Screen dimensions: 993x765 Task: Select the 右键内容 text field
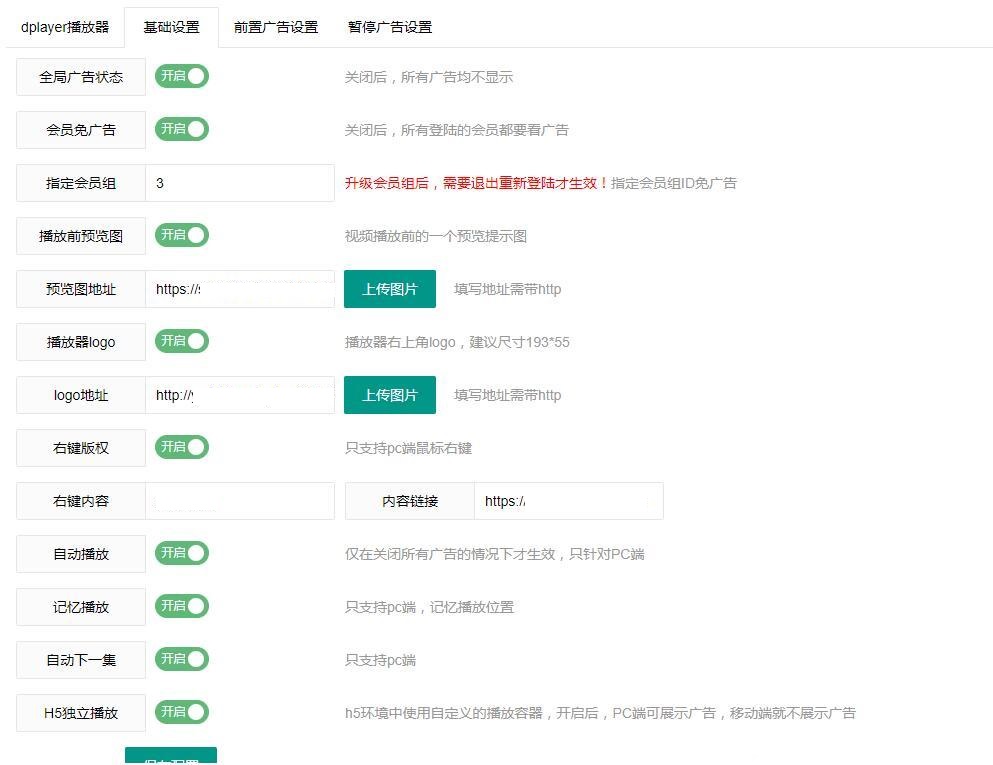[240, 500]
